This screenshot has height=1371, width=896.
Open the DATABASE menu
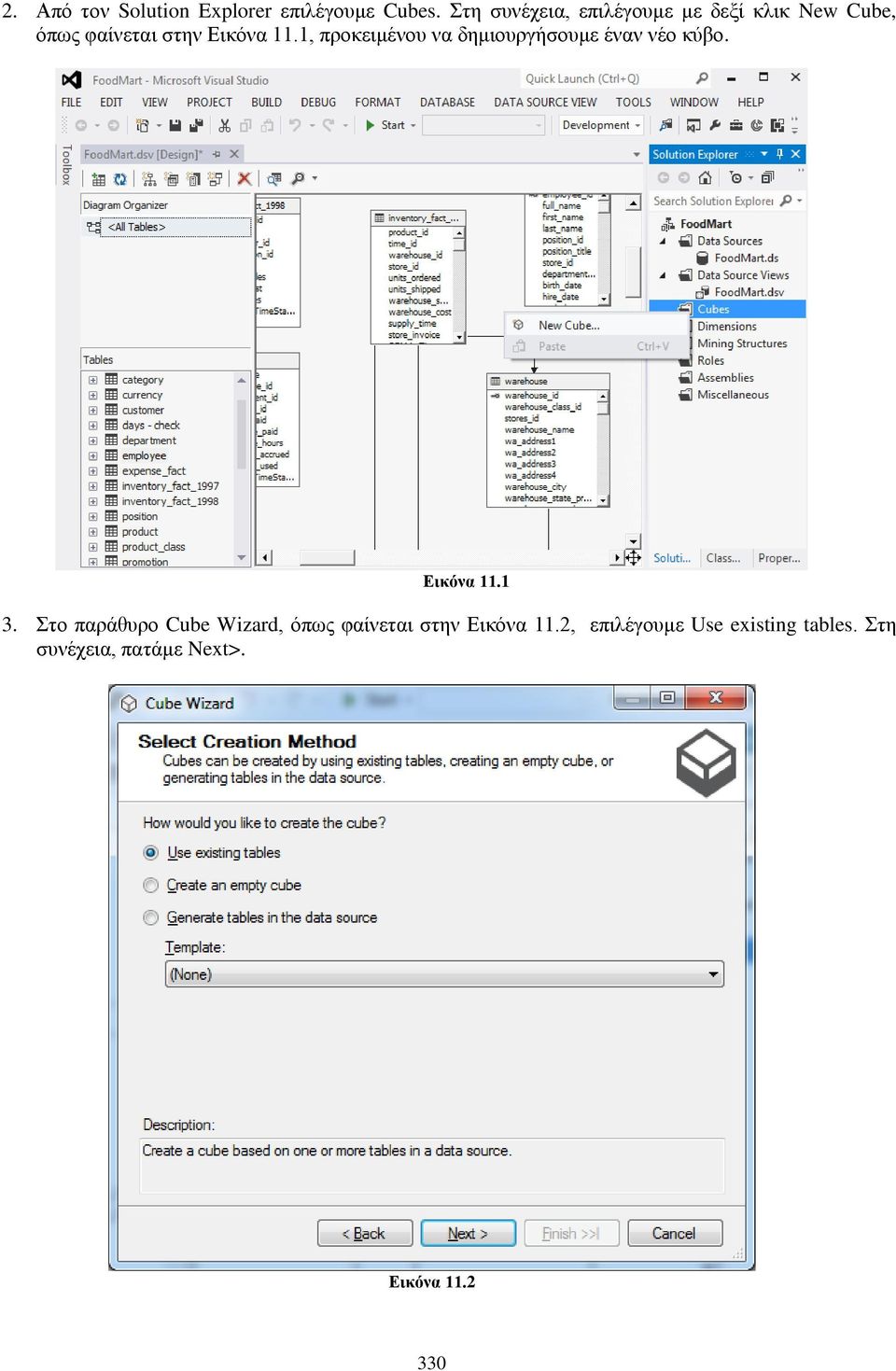(x=447, y=103)
